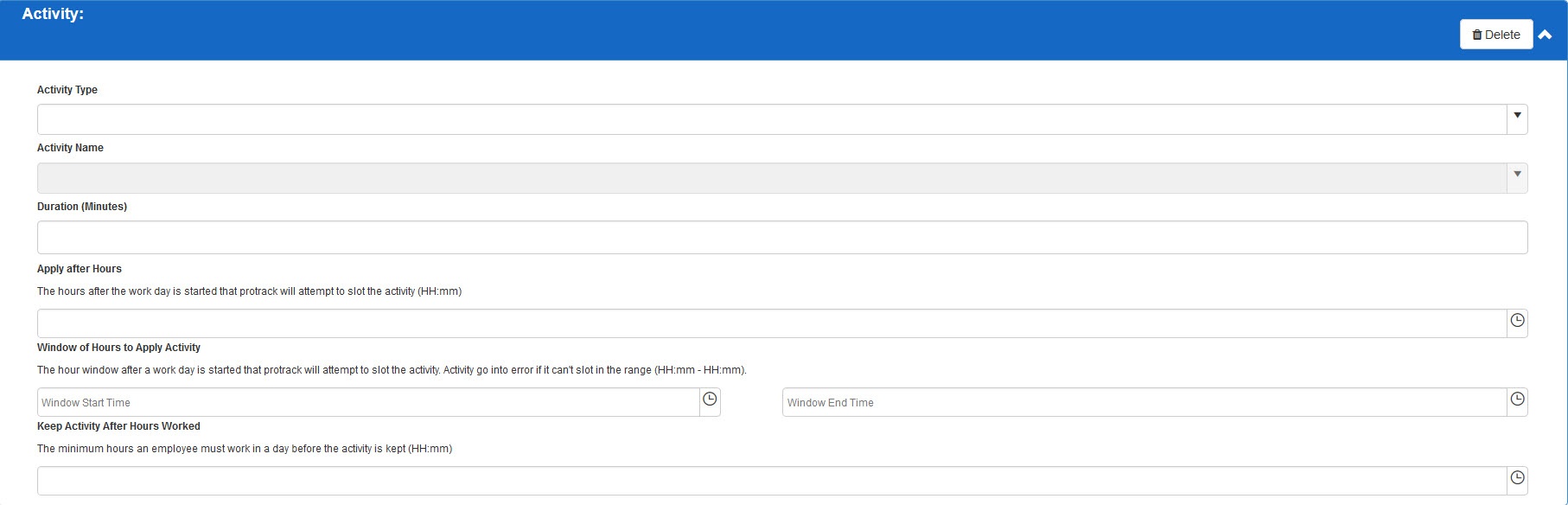Open the Activity Type dropdown arrow
Image resolution: width=1568 pixels, height=505 pixels.
(1517, 116)
